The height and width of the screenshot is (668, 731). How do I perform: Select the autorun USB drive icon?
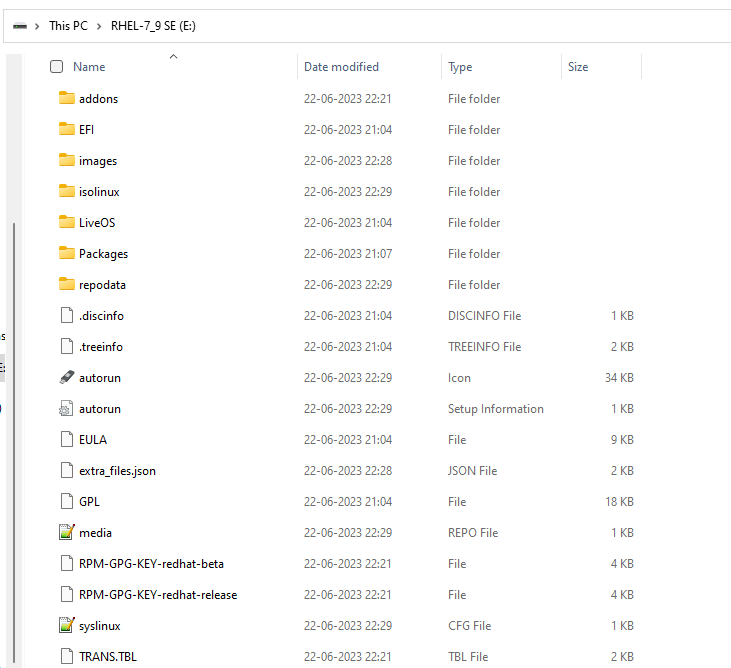67,377
